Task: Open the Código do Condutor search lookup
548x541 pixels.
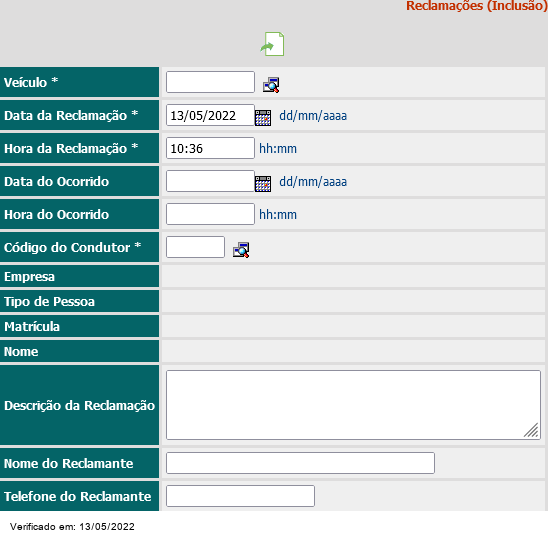Action: coord(241,250)
